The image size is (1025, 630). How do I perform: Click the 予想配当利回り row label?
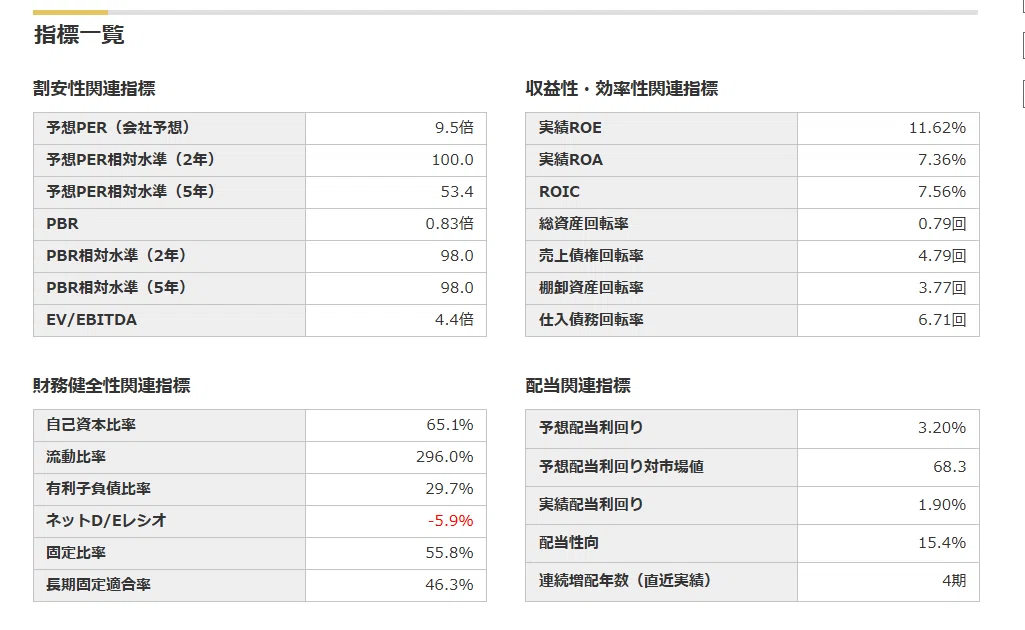(591, 427)
